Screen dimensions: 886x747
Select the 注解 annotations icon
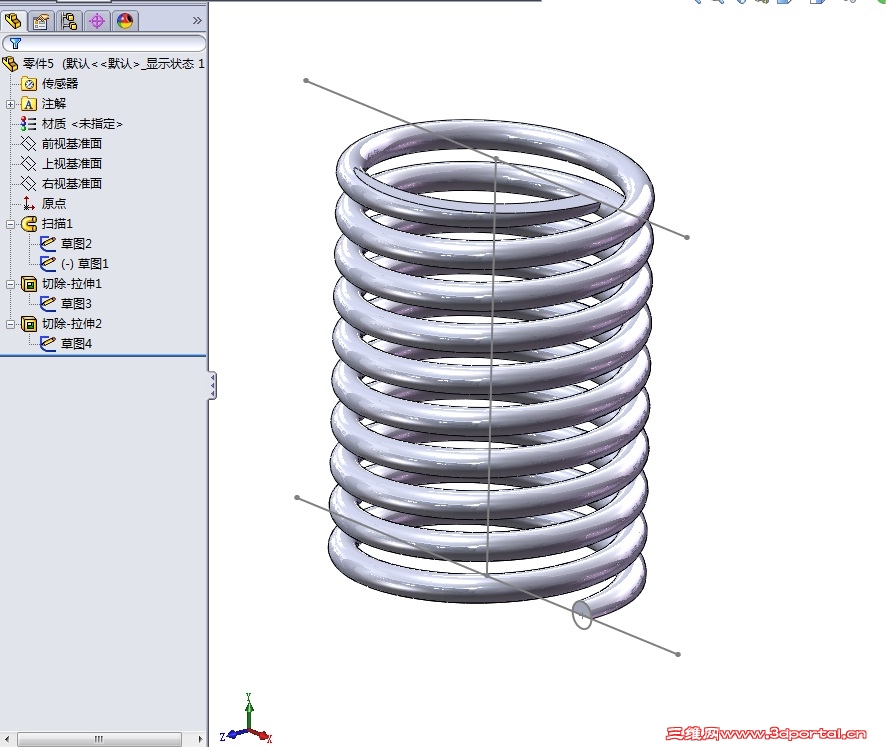29,104
